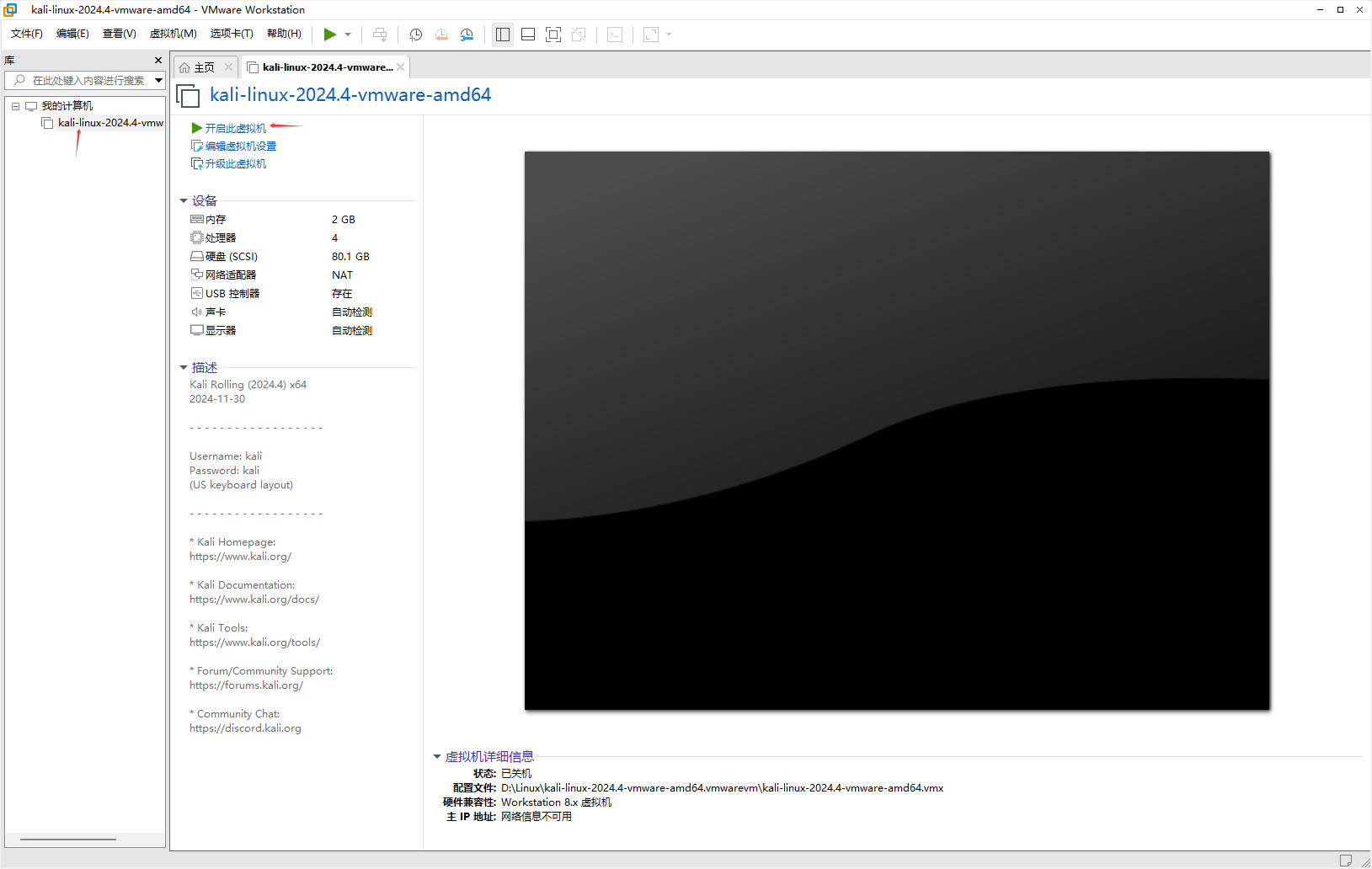The width and height of the screenshot is (1372, 869).
Task: Toggle the thumbnail bar view icon
Action: (x=528, y=35)
